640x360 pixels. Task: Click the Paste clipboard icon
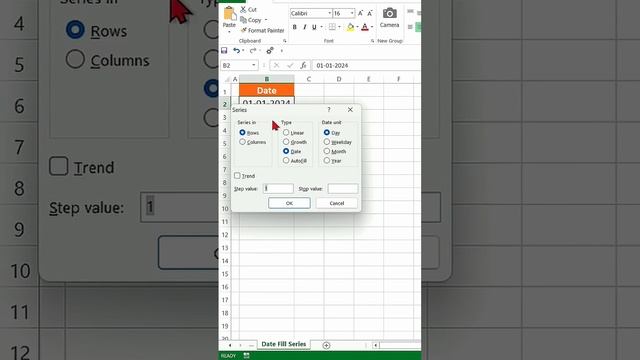229,14
